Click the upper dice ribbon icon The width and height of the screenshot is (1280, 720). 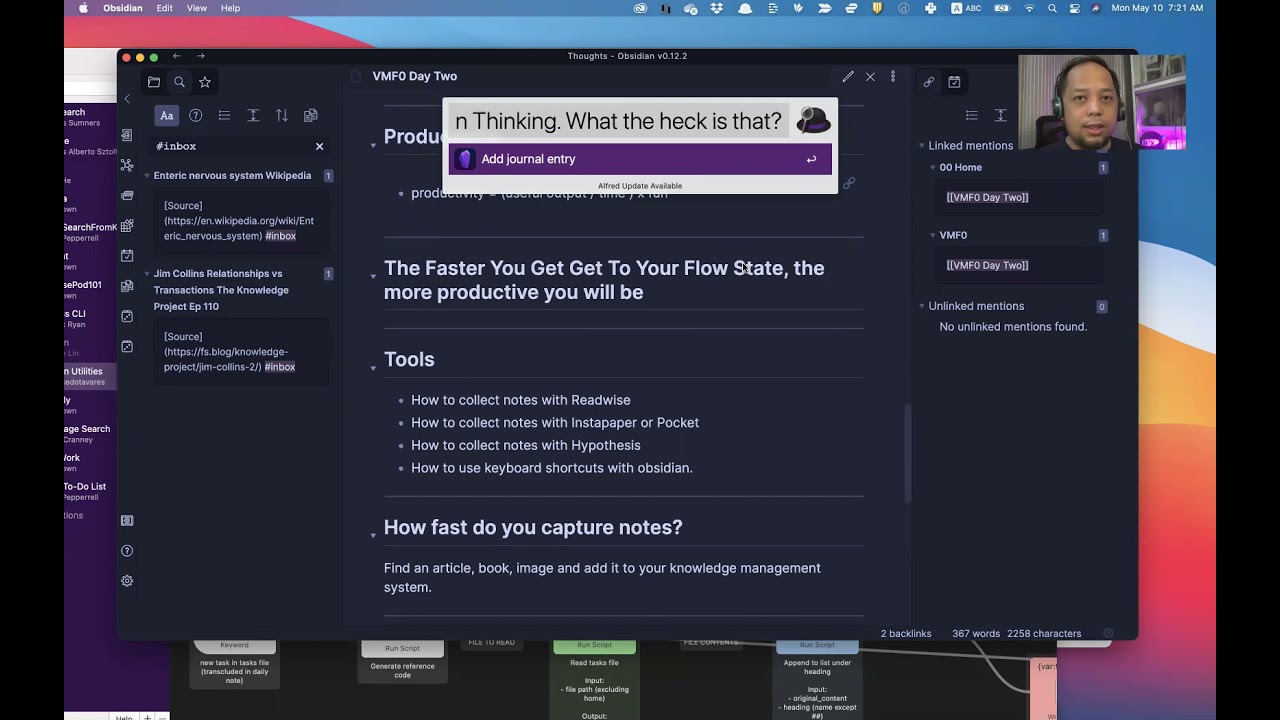tap(127, 316)
